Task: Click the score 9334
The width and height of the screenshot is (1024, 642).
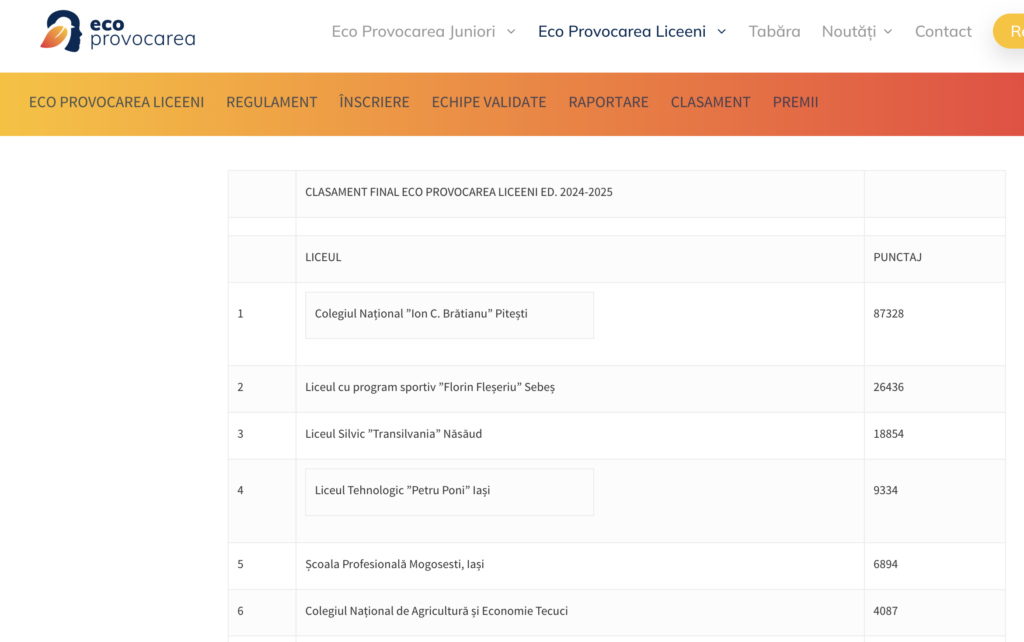Action: tap(885, 490)
